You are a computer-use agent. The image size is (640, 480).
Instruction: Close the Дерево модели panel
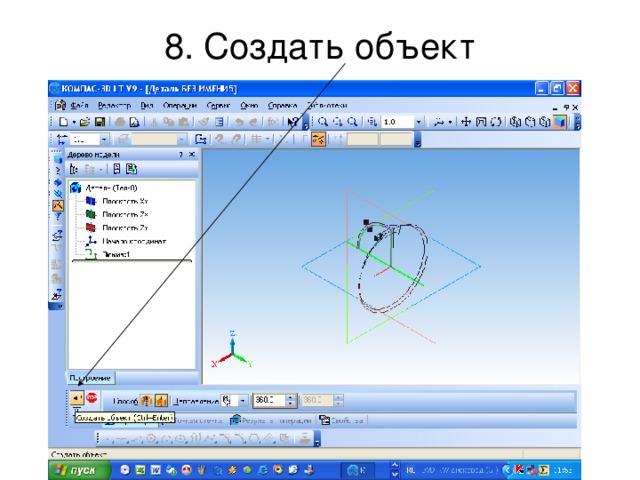(191, 155)
